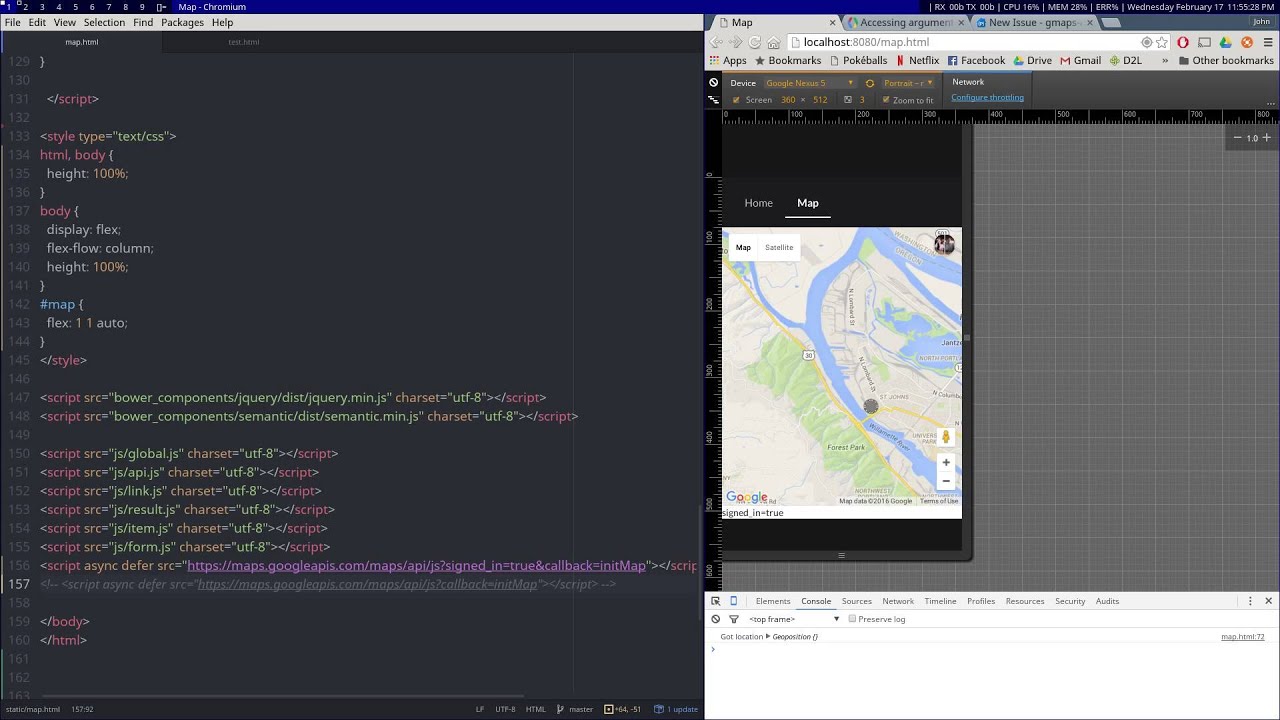Rotate the emulated device orientation
Viewport: 1280px width, 720px height.
(x=870, y=83)
